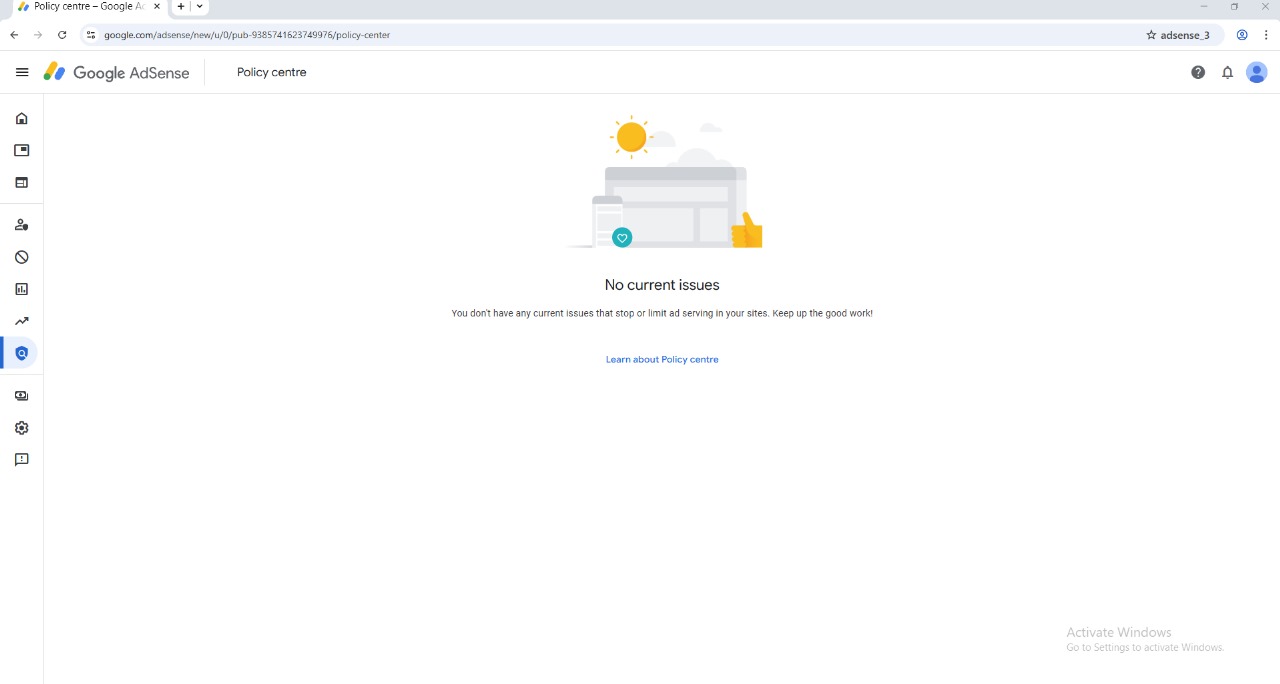1280x684 pixels.
Task: Click the No current issues heading
Action: tap(662, 285)
